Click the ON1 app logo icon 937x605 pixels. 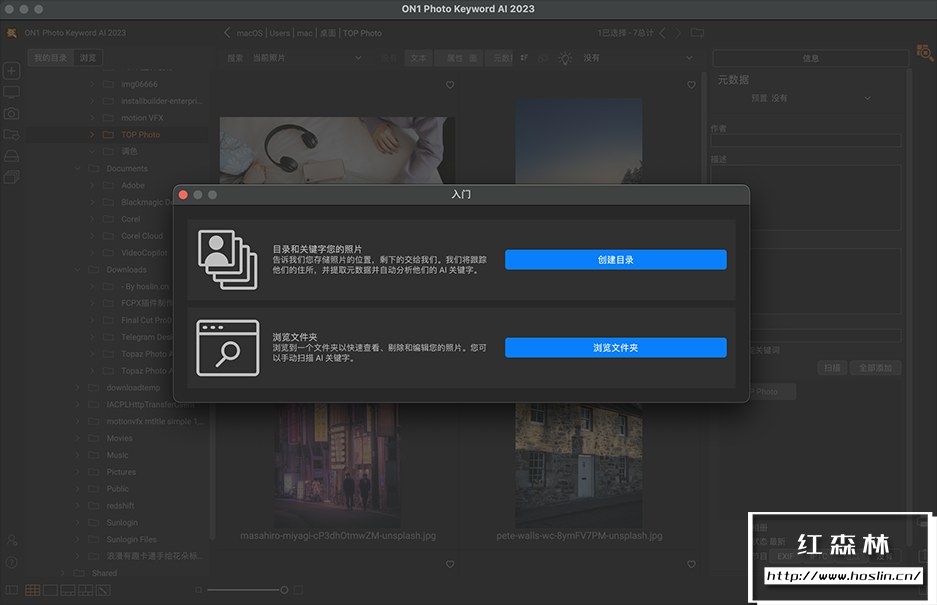(x=11, y=33)
